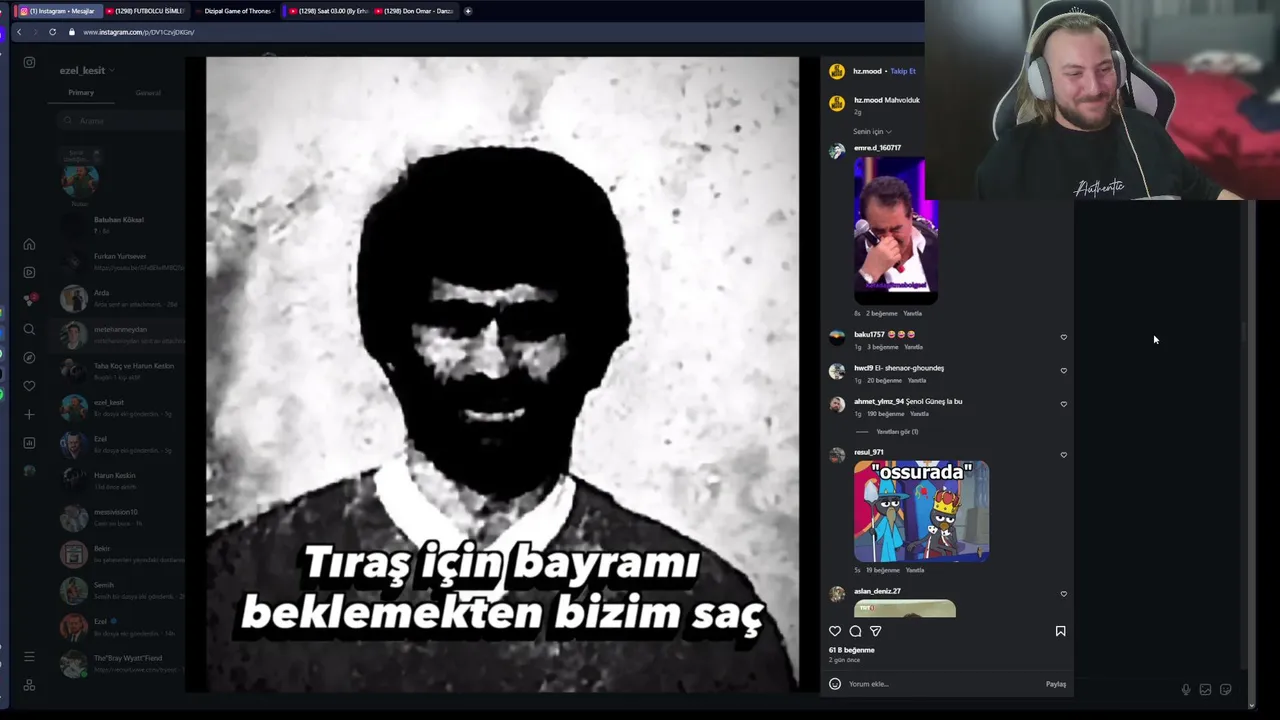Viewport: 1280px width, 720px height.
Task: Click the comment bubble icon under post
Action: [x=855, y=631]
